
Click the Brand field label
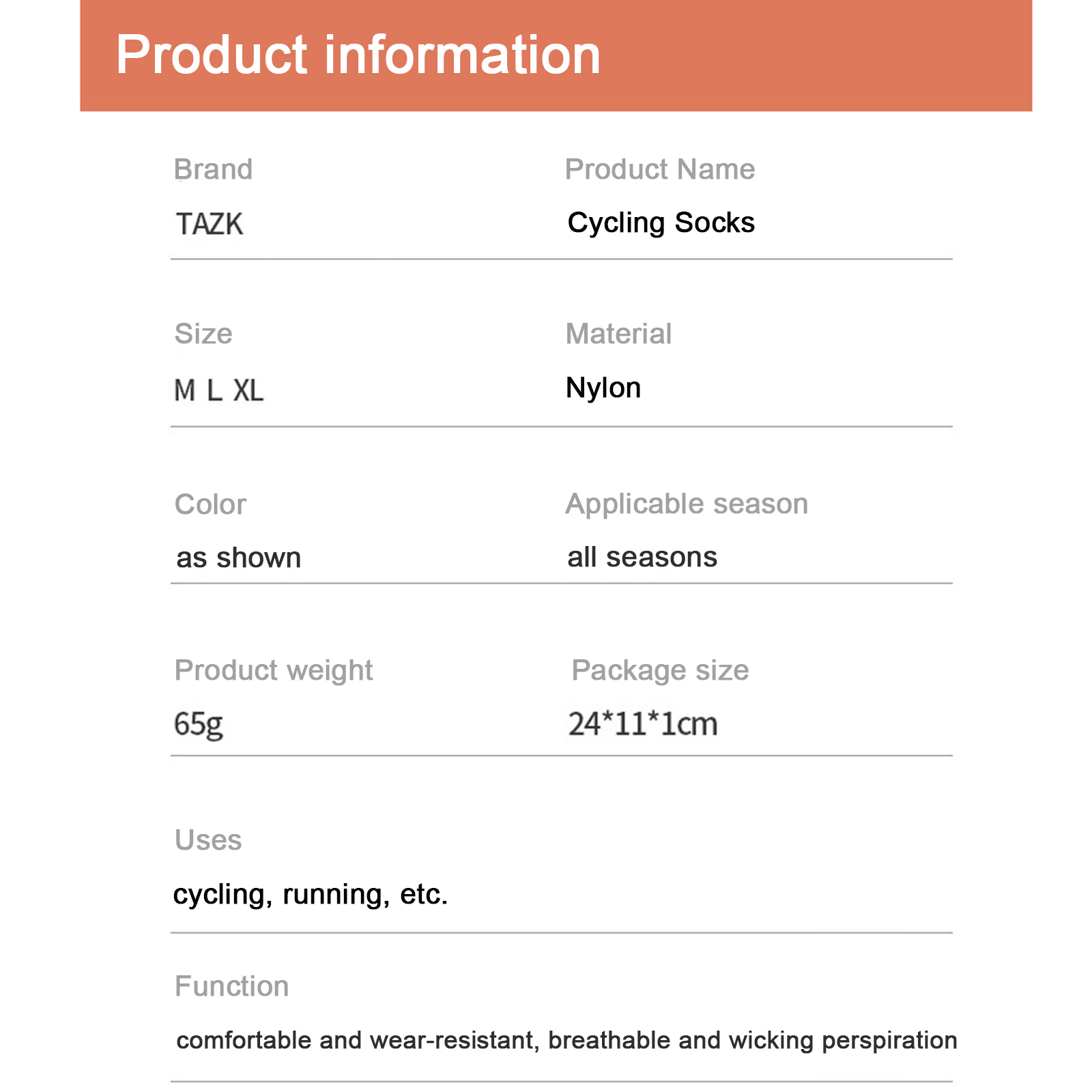point(213,169)
